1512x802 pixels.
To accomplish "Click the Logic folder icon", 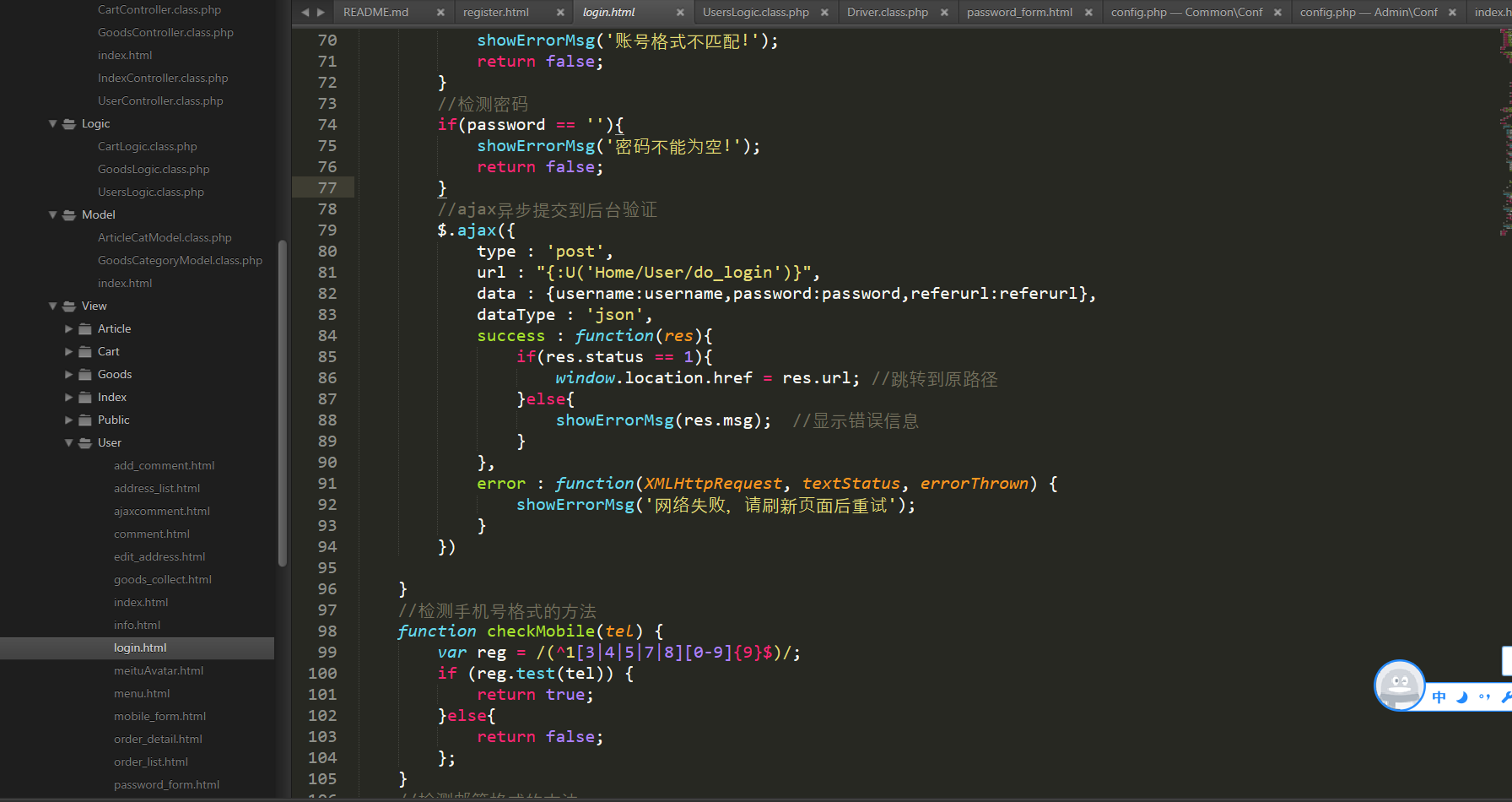I will tap(69, 123).
